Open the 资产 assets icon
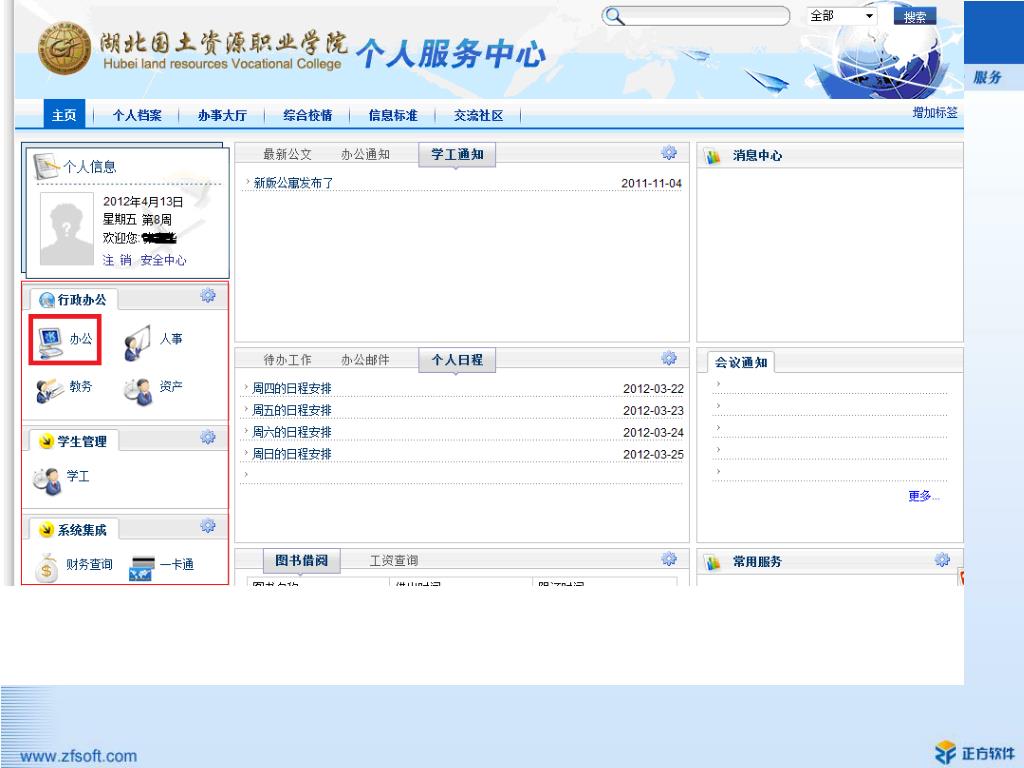Viewport: 1024px width, 768px height. [137, 389]
